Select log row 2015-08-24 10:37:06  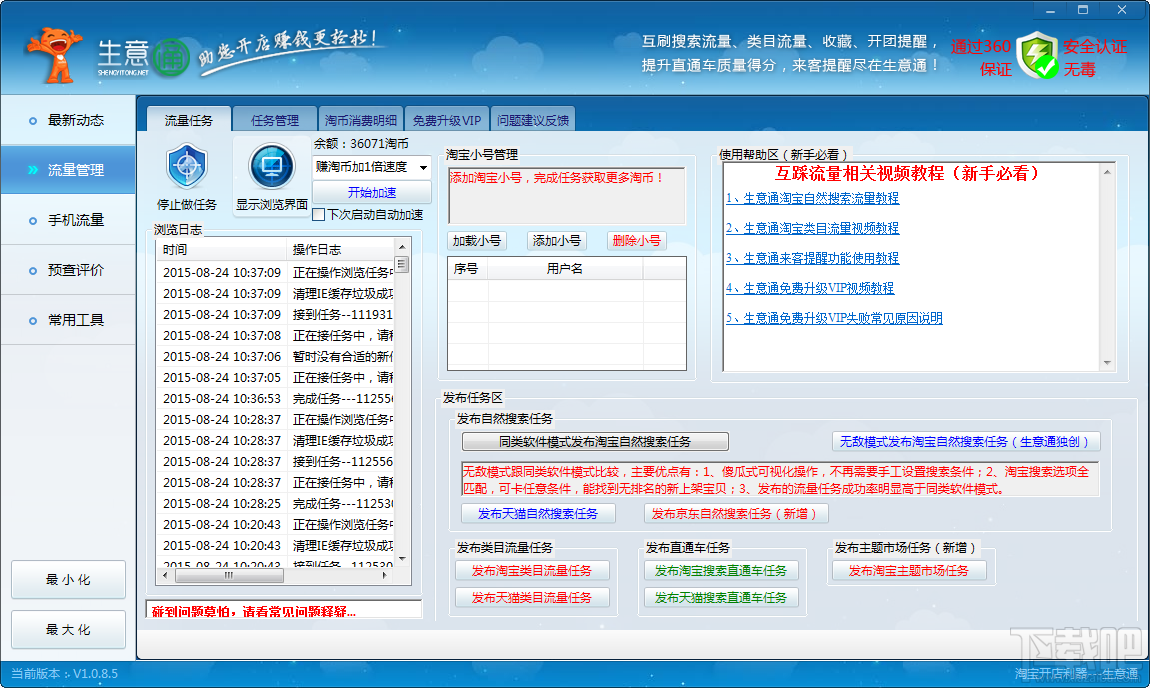tap(276, 356)
